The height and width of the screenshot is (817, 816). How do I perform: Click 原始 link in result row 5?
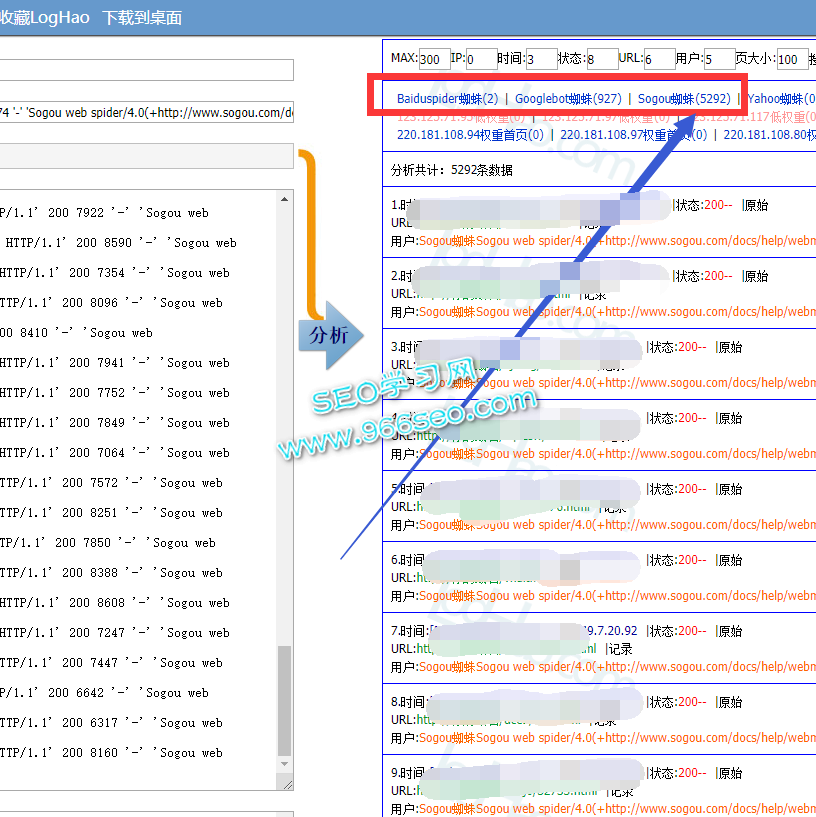click(x=730, y=489)
